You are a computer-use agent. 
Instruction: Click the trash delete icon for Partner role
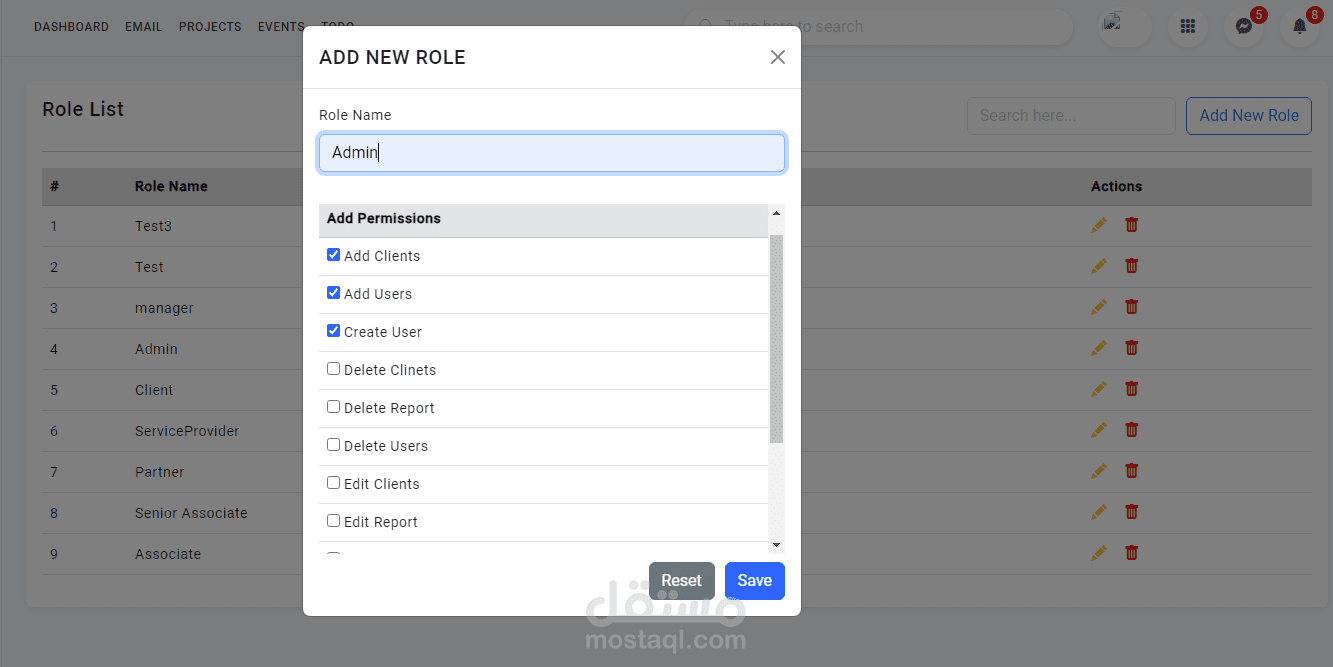click(x=1132, y=471)
